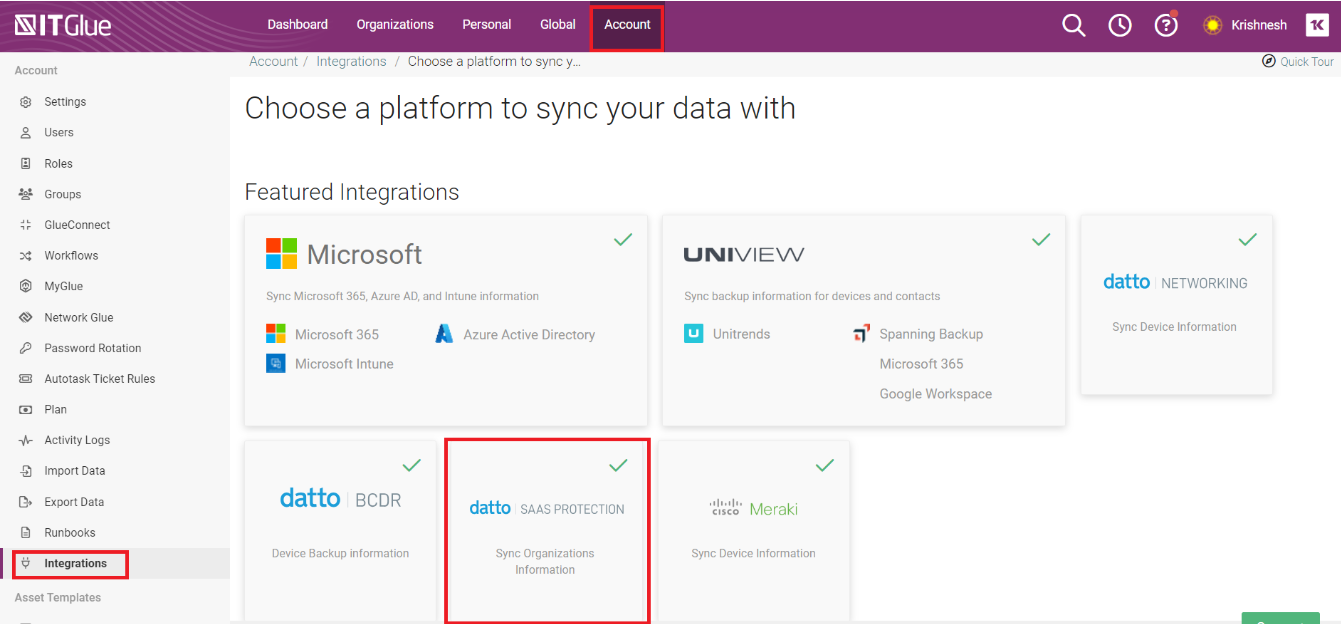Click the GlueConnect icon
Screen dimensions: 1341x624
[26, 225]
